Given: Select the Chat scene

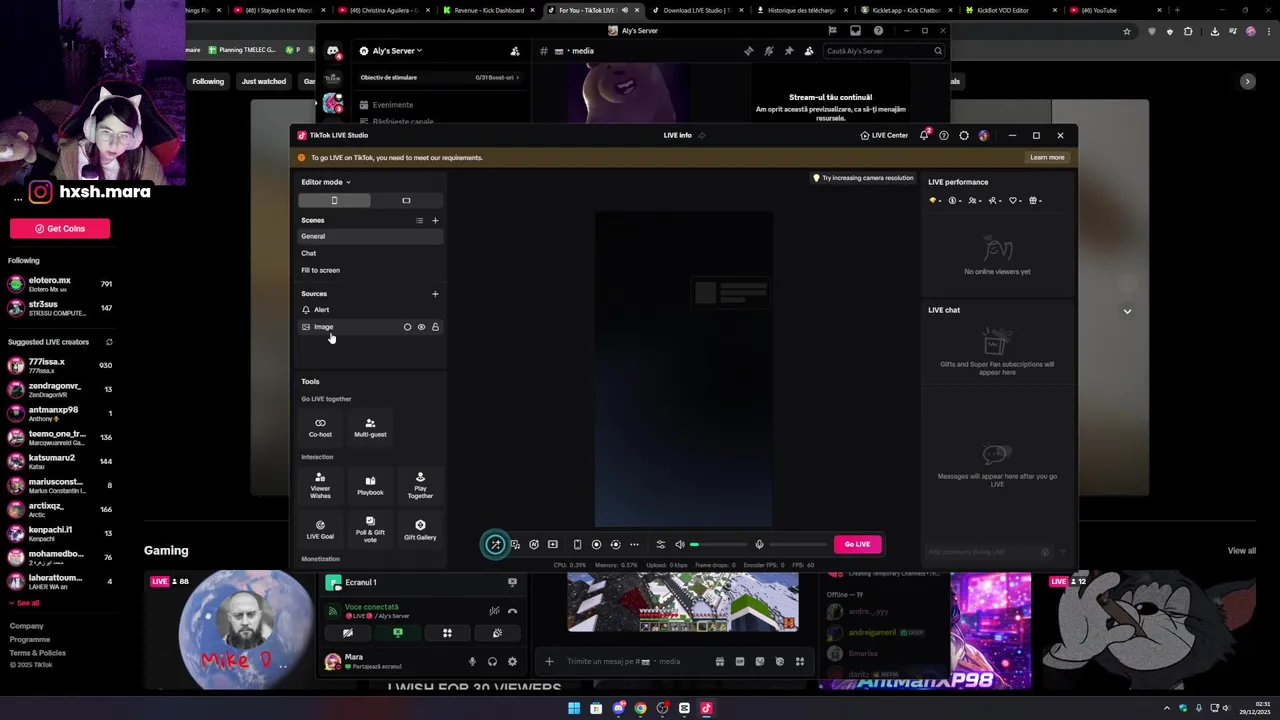Looking at the screenshot, I should [370, 253].
